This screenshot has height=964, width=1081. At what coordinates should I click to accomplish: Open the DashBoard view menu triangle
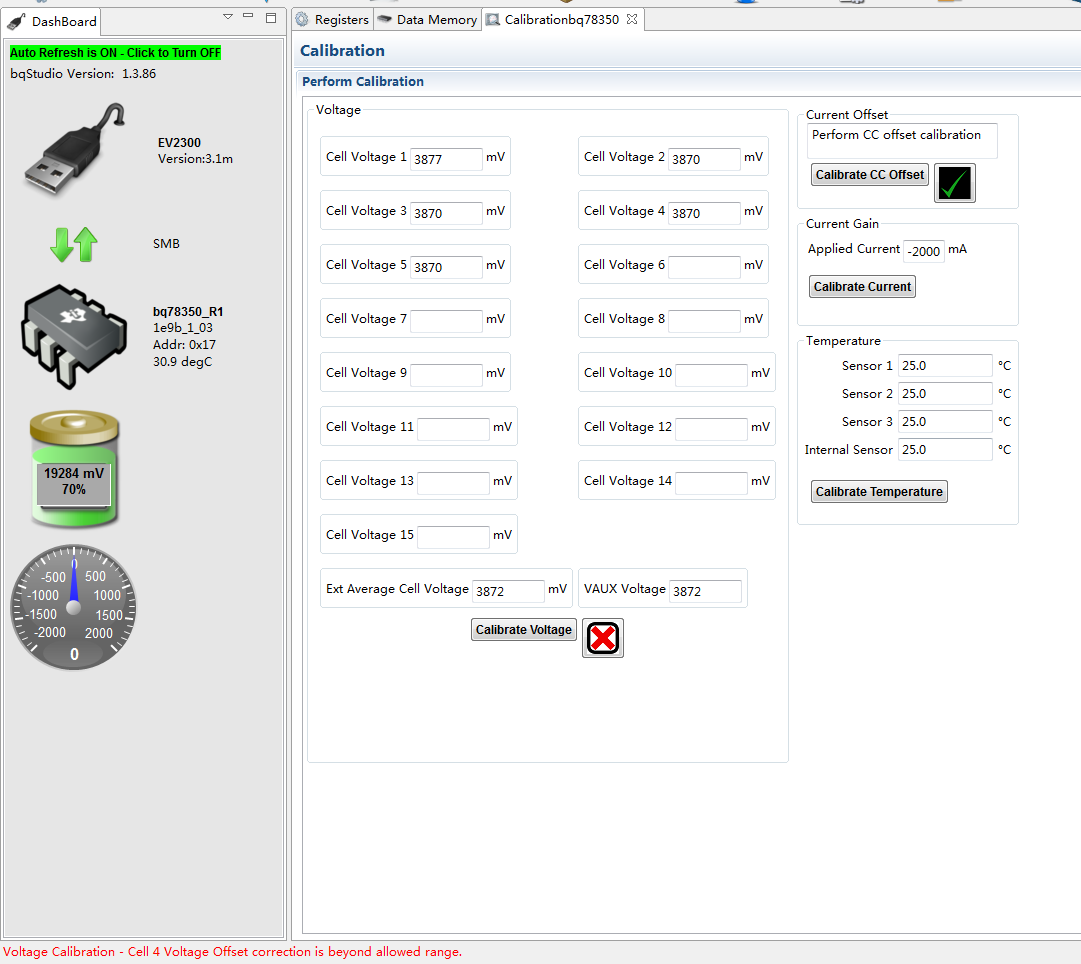(228, 17)
